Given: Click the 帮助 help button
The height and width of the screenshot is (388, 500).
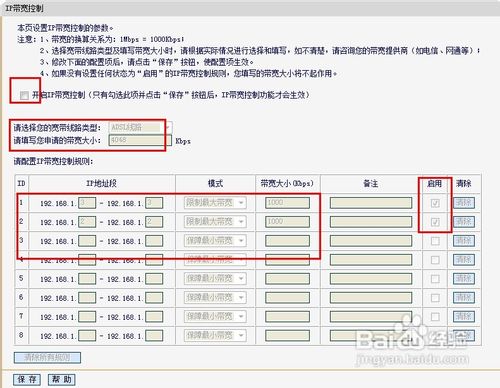Looking at the screenshot, I should pos(62,379).
